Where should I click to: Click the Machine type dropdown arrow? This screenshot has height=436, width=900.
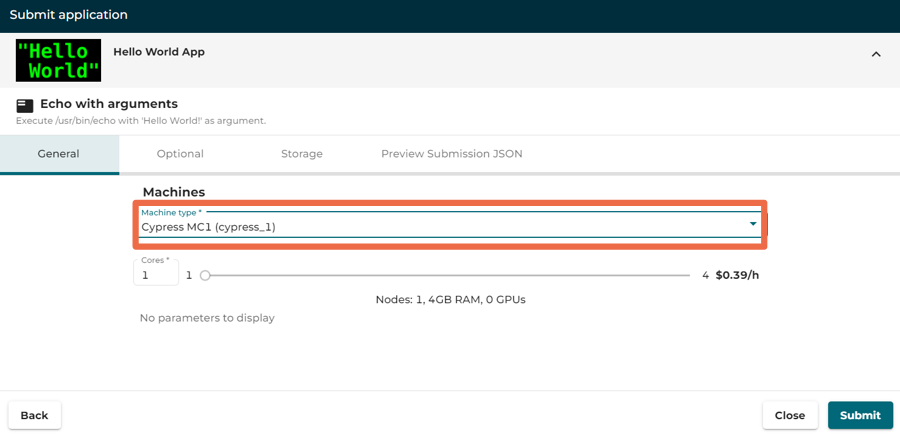[x=753, y=224]
